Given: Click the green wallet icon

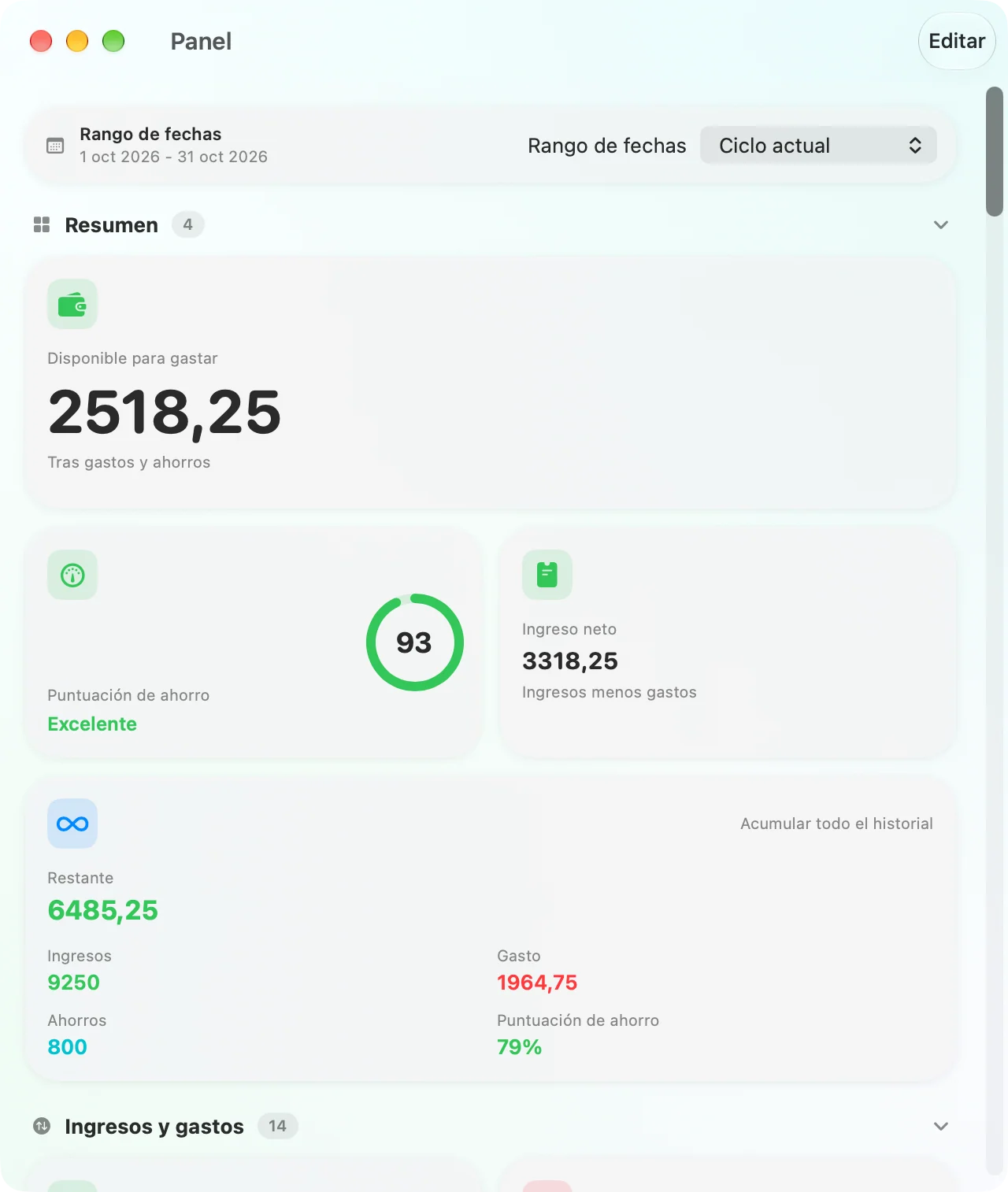Looking at the screenshot, I should click(72, 304).
